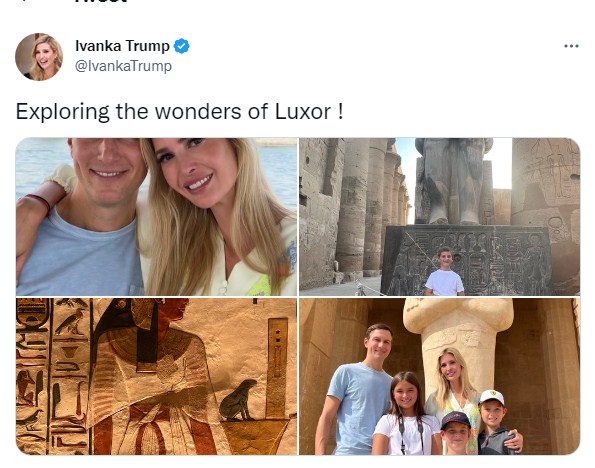
Task: Visit the @IvankaTrump handle link
Action: [x=123, y=66]
